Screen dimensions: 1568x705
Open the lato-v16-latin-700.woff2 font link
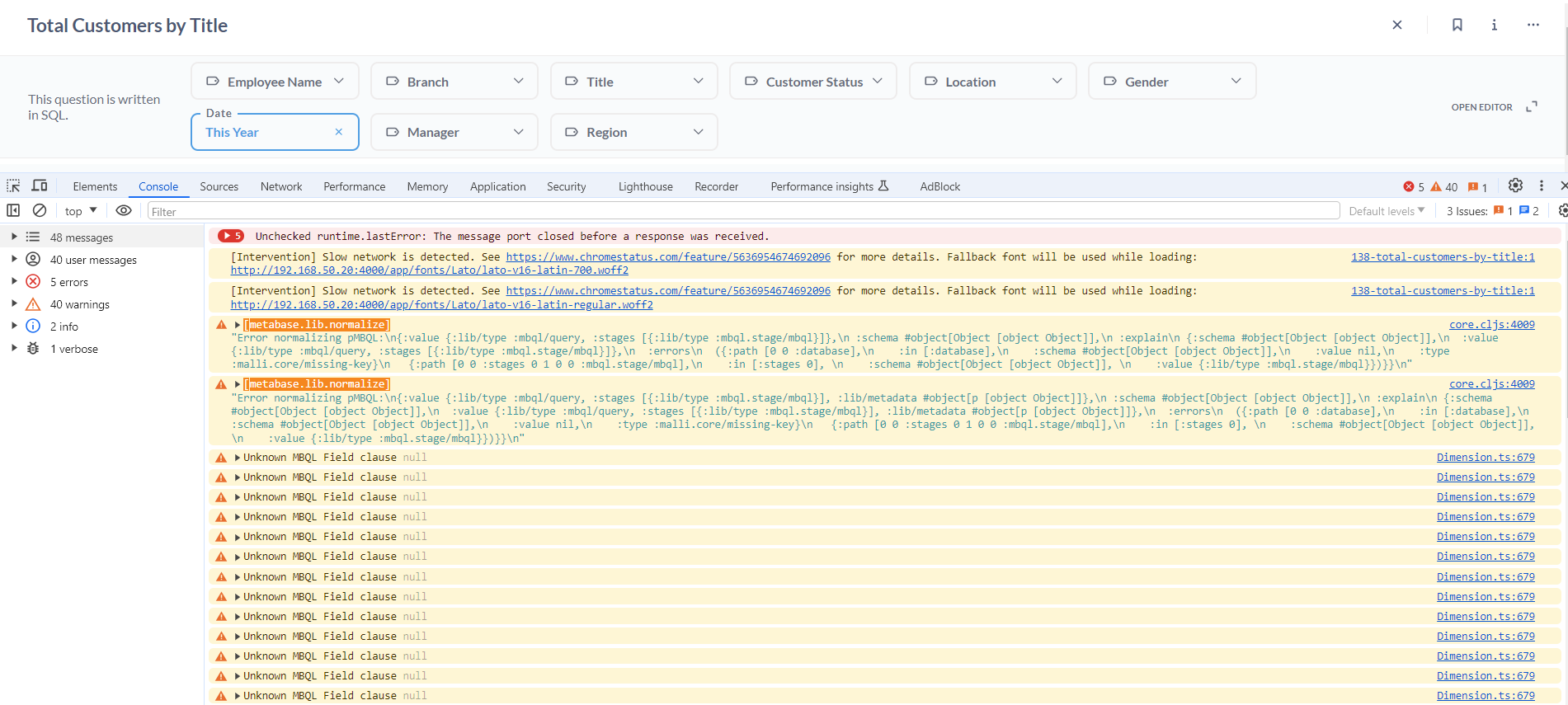pos(429,270)
